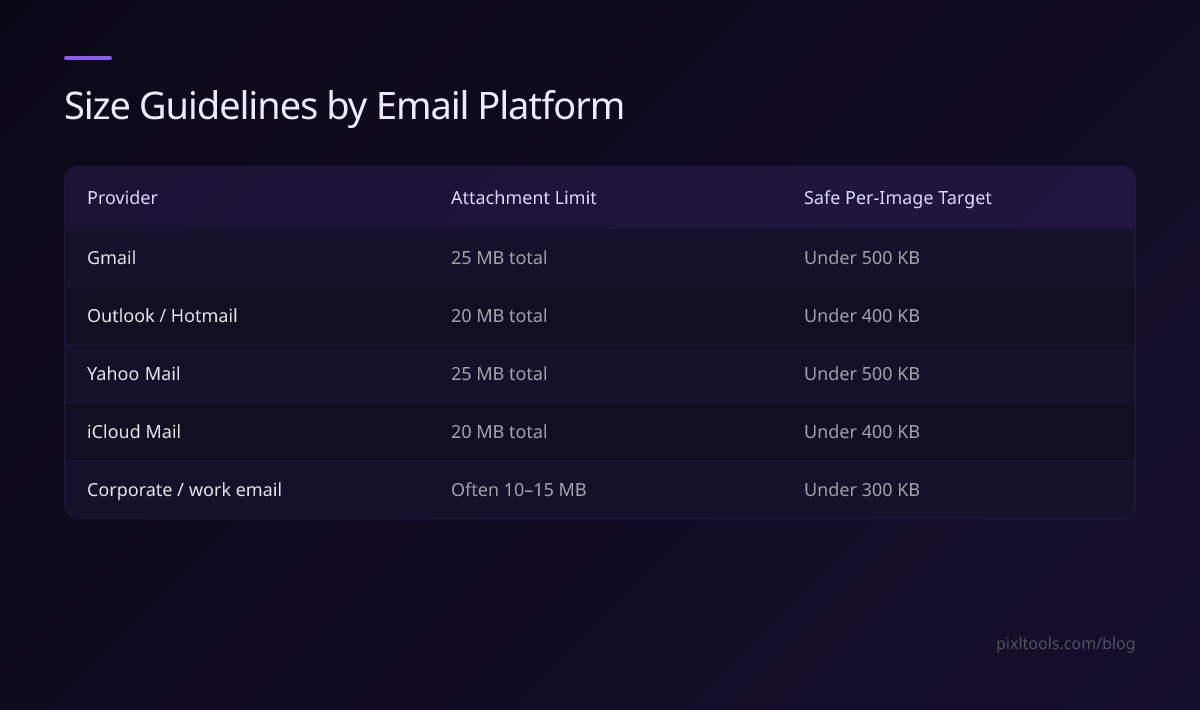1200x710 pixels.
Task: Click the "iCloud Mail" provider cell
Action: point(134,432)
